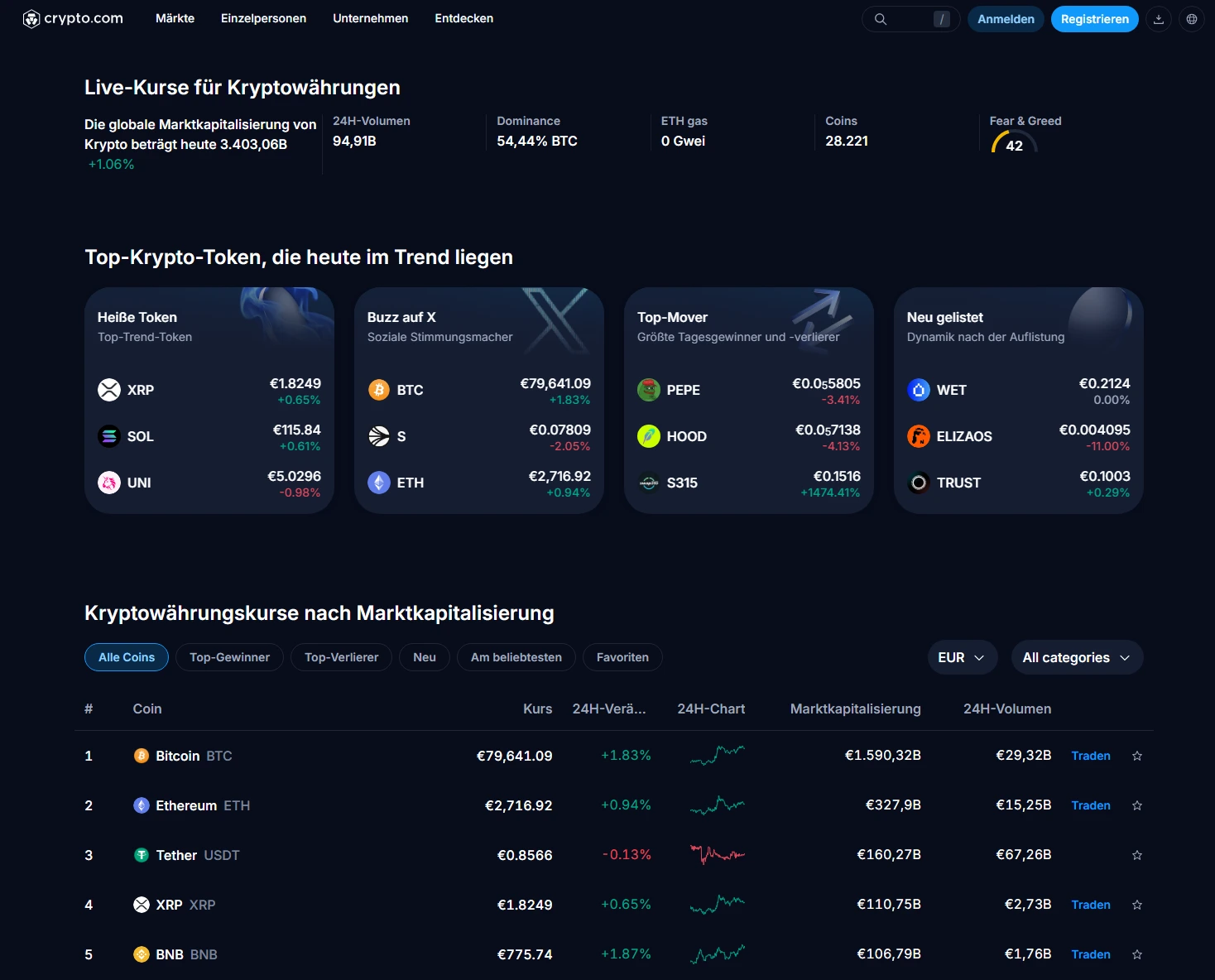Open the search magnifier icon

coord(881,19)
